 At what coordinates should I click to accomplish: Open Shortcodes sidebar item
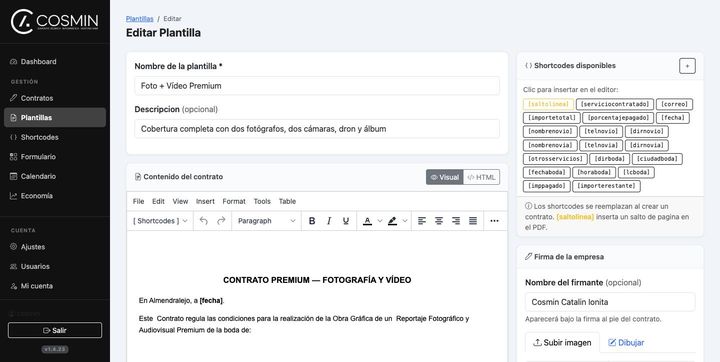[x=55, y=137]
